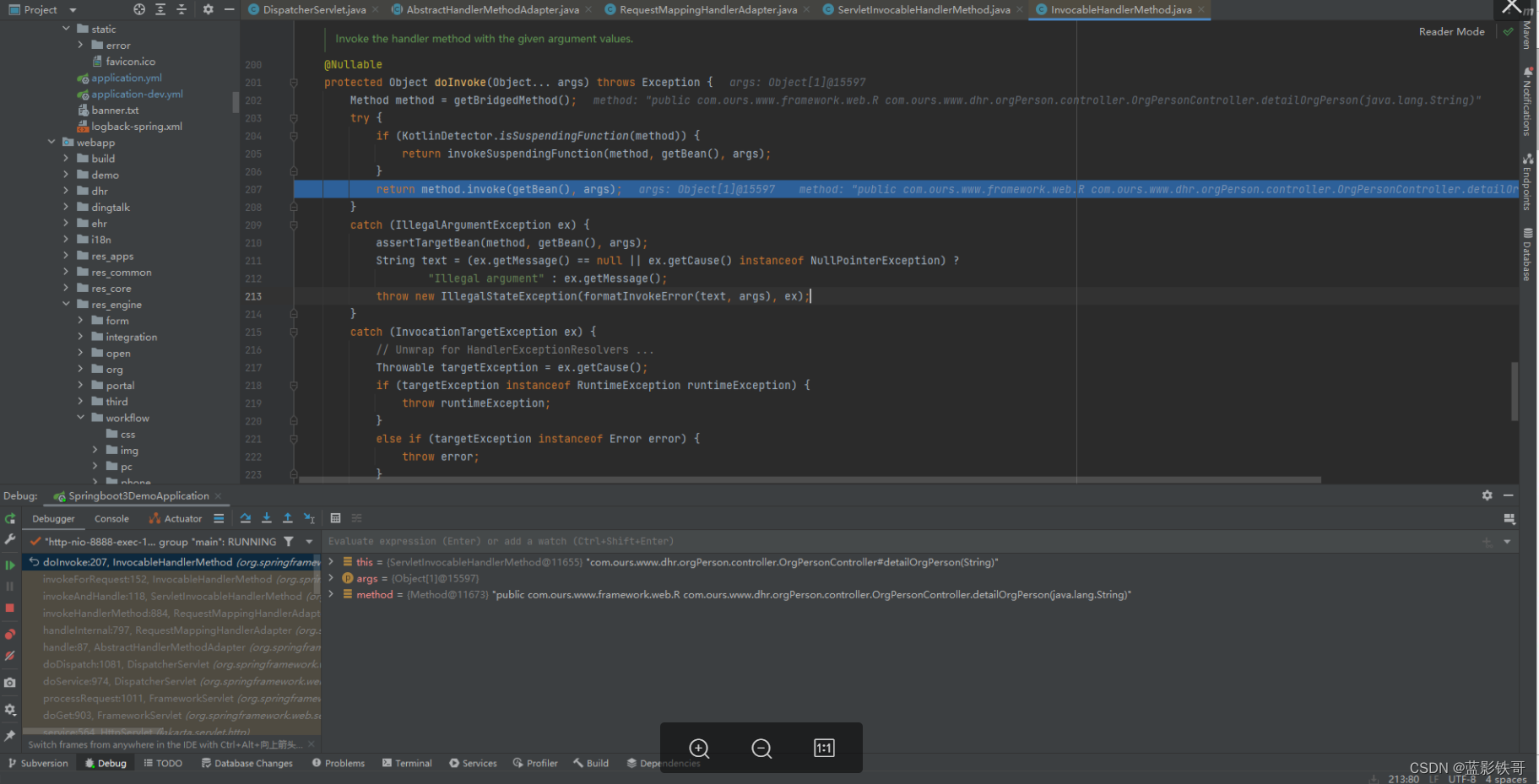The height and width of the screenshot is (784, 1539).
Task: Click Reader Mode in editor
Action: [1451, 32]
